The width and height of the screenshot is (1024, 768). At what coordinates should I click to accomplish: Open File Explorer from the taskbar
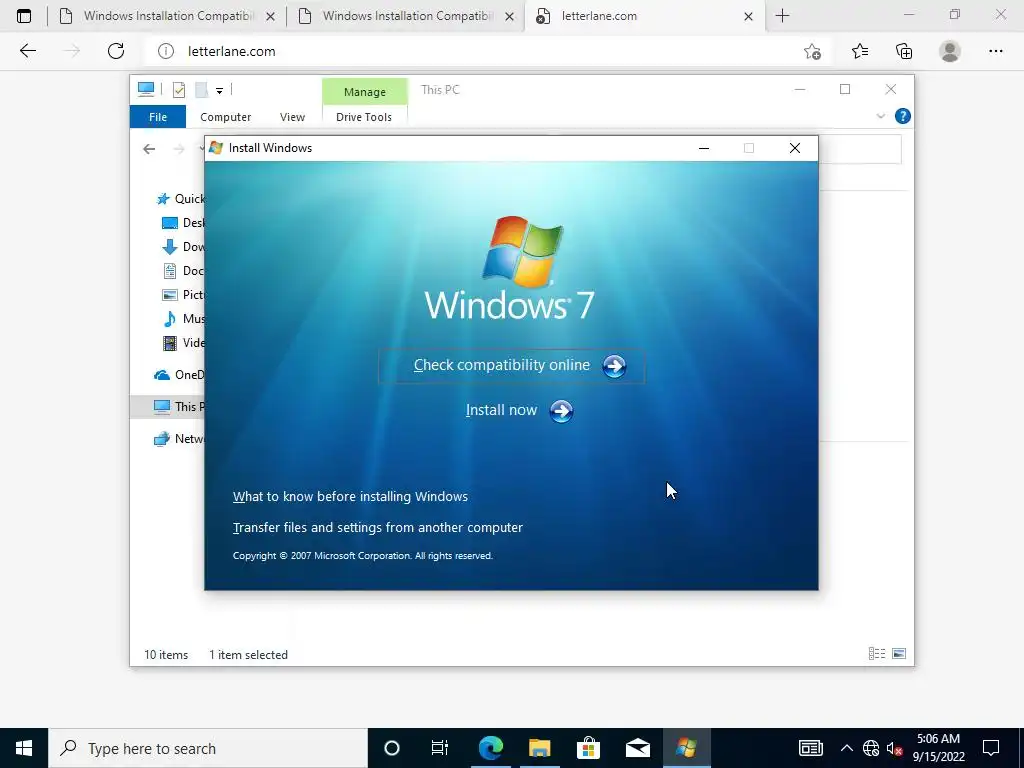(x=539, y=748)
